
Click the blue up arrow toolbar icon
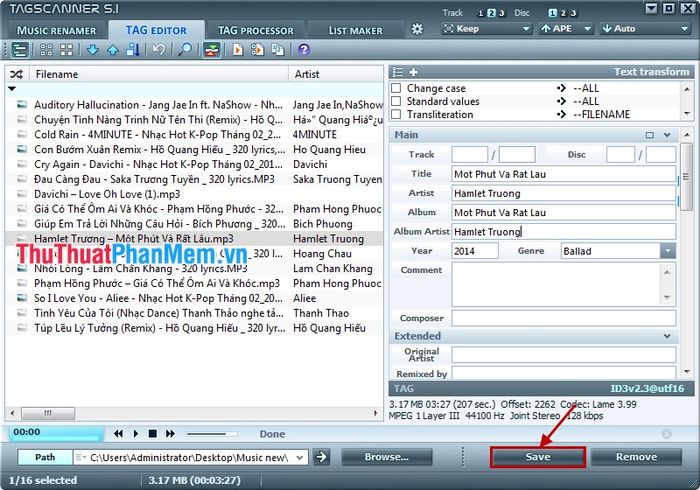click(x=112, y=50)
